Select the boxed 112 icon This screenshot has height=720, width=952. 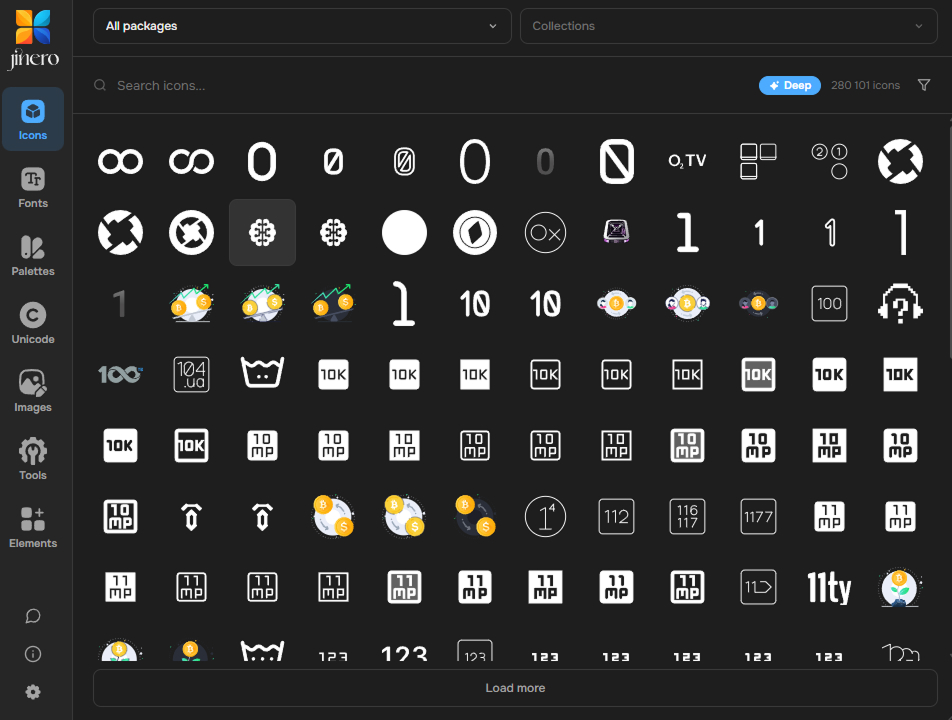pos(616,517)
